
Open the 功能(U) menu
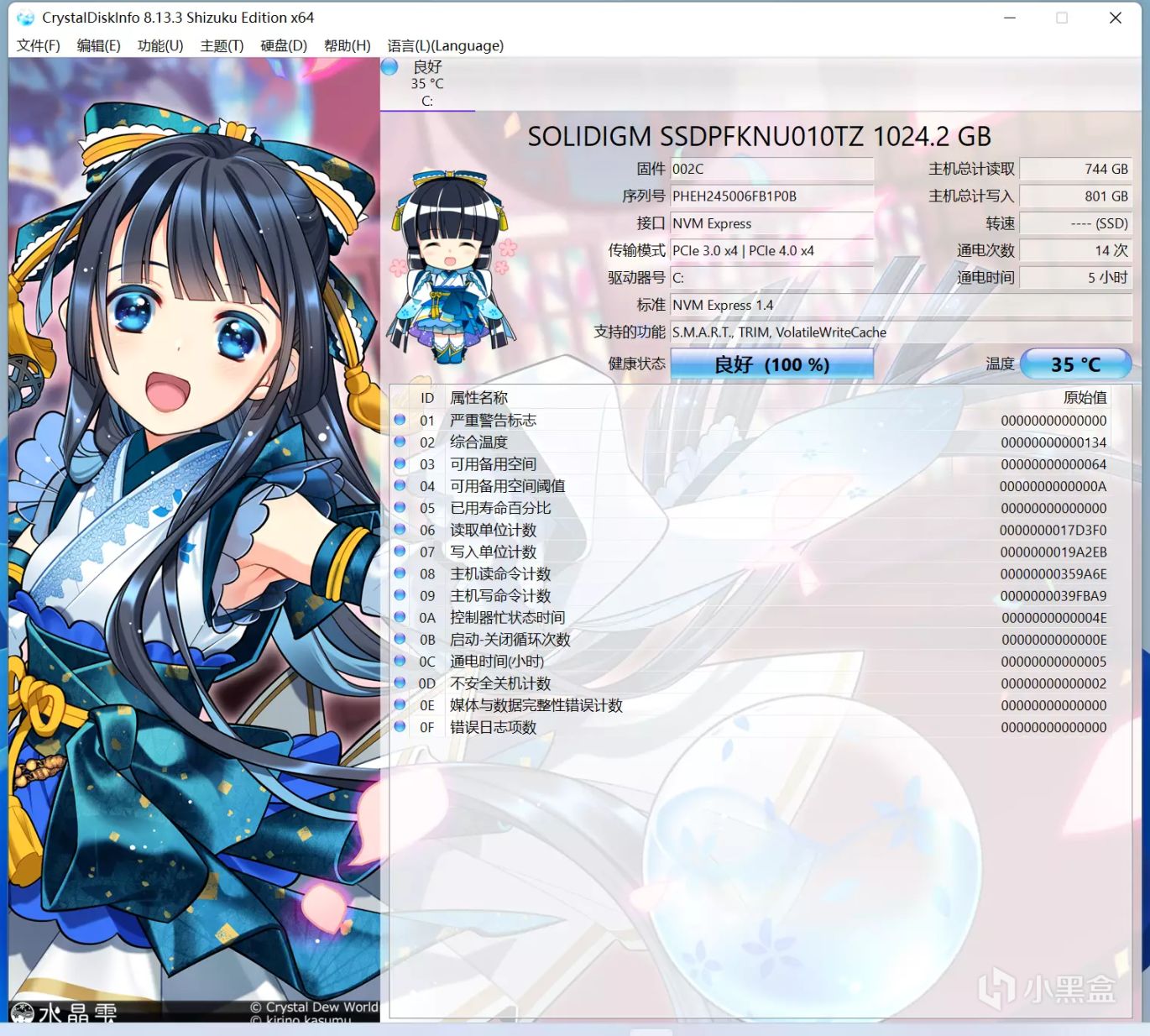(160, 45)
